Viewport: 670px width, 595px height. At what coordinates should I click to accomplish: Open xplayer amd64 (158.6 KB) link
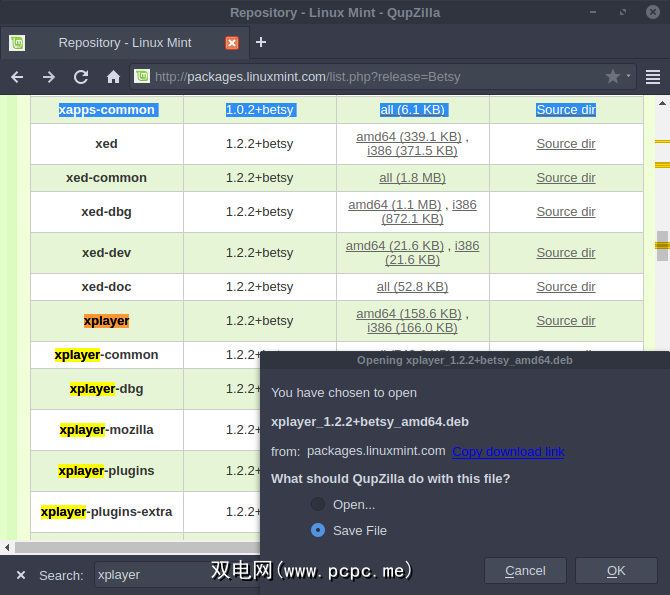point(409,314)
